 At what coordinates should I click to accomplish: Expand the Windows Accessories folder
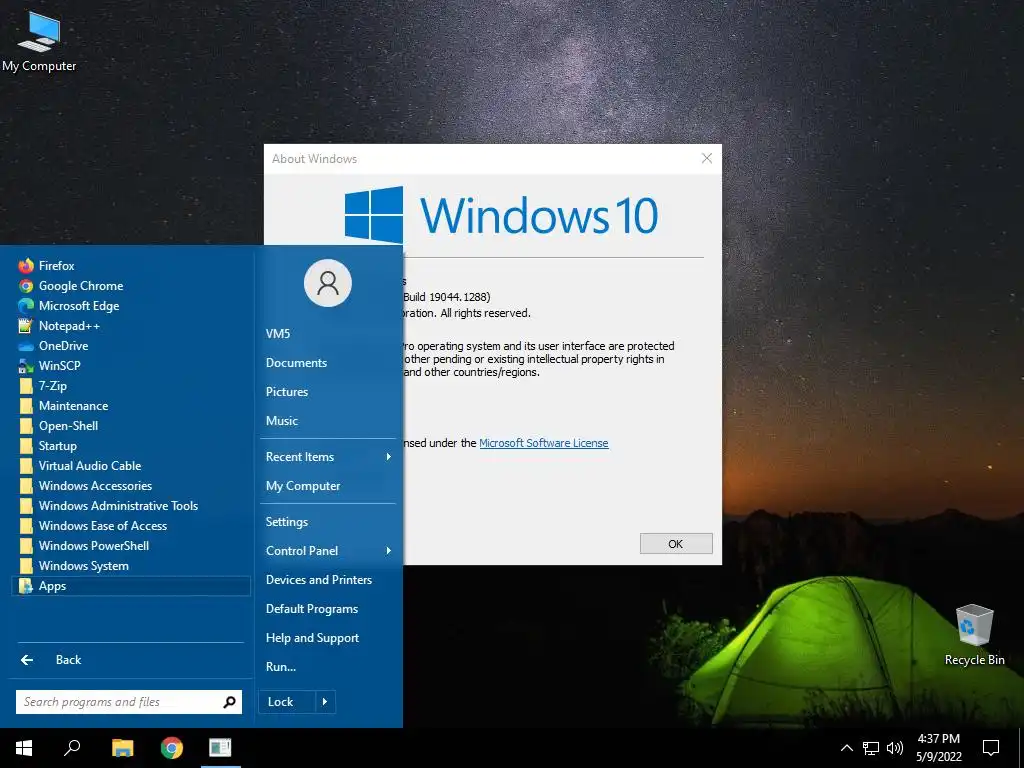(131, 486)
